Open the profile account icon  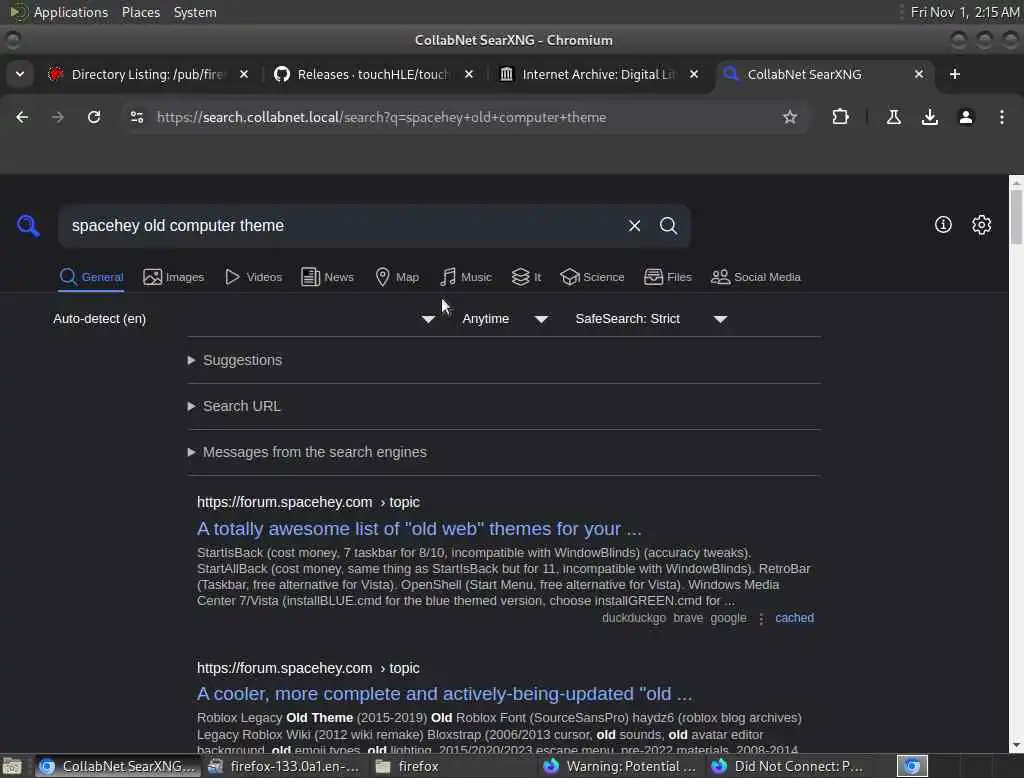pyautogui.click(x=965, y=117)
